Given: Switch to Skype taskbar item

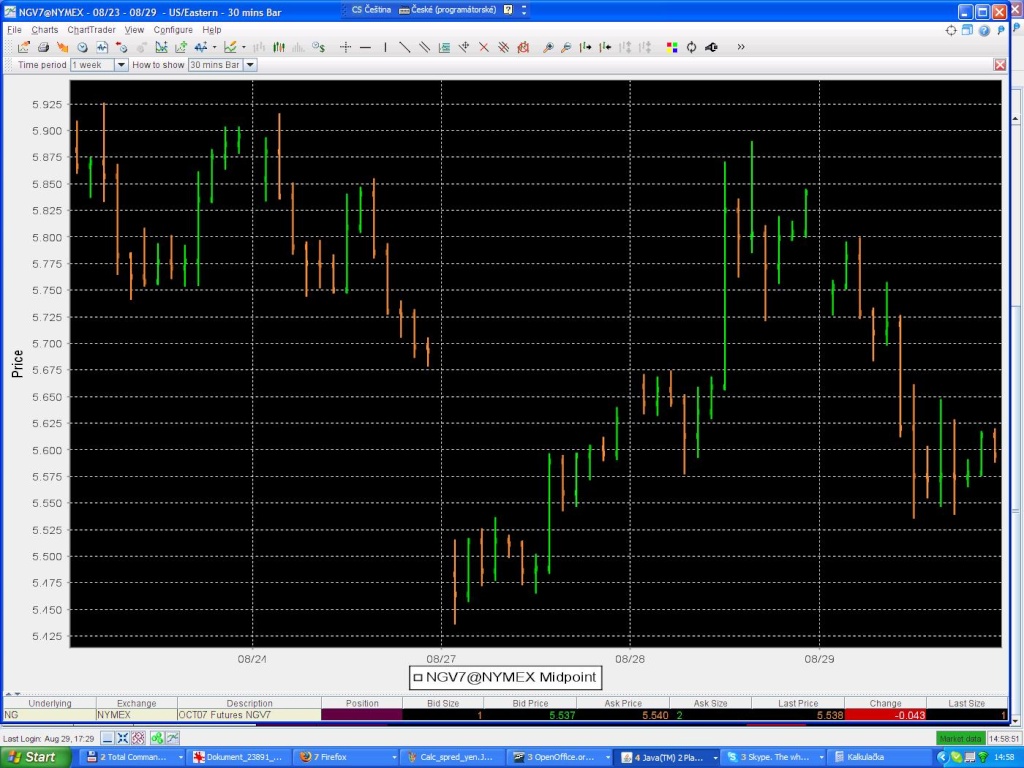Looking at the screenshot, I should pyautogui.click(x=774, y=757).
